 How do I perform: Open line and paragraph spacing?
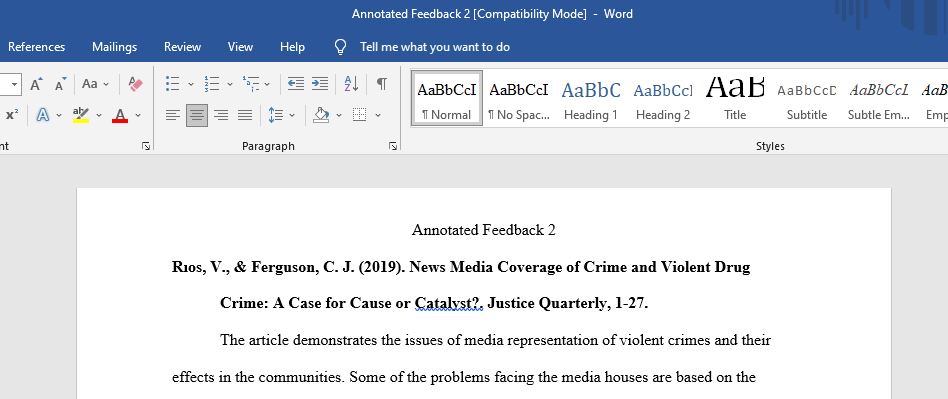click(276, 115)
